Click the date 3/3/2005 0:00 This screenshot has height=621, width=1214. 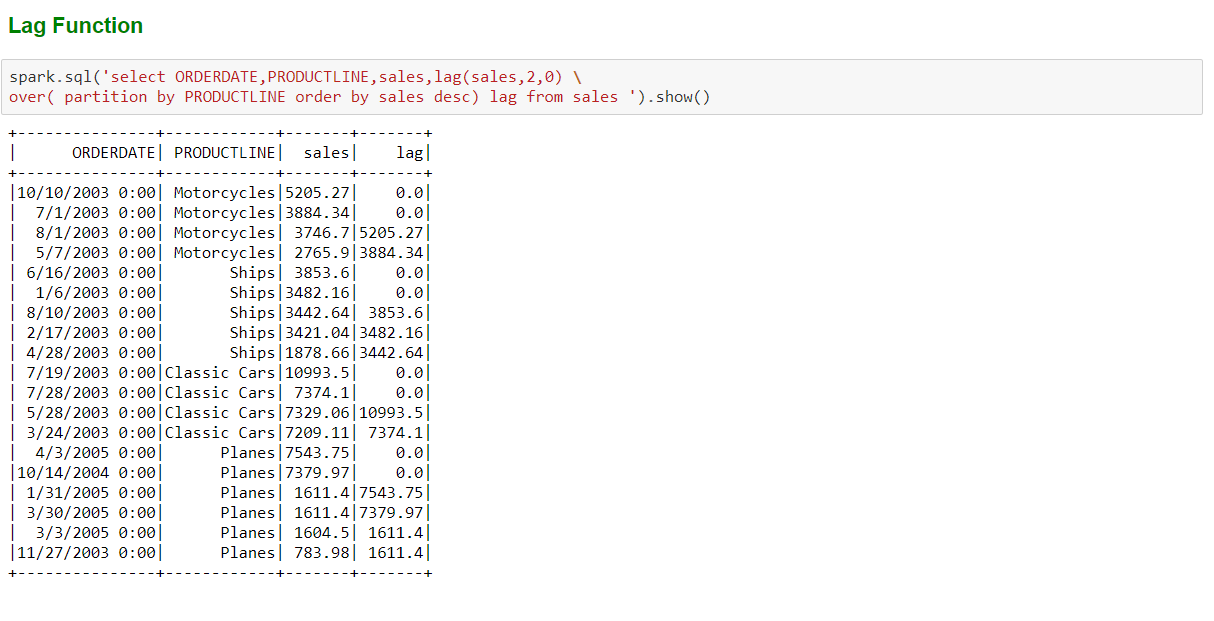[96, 533]
